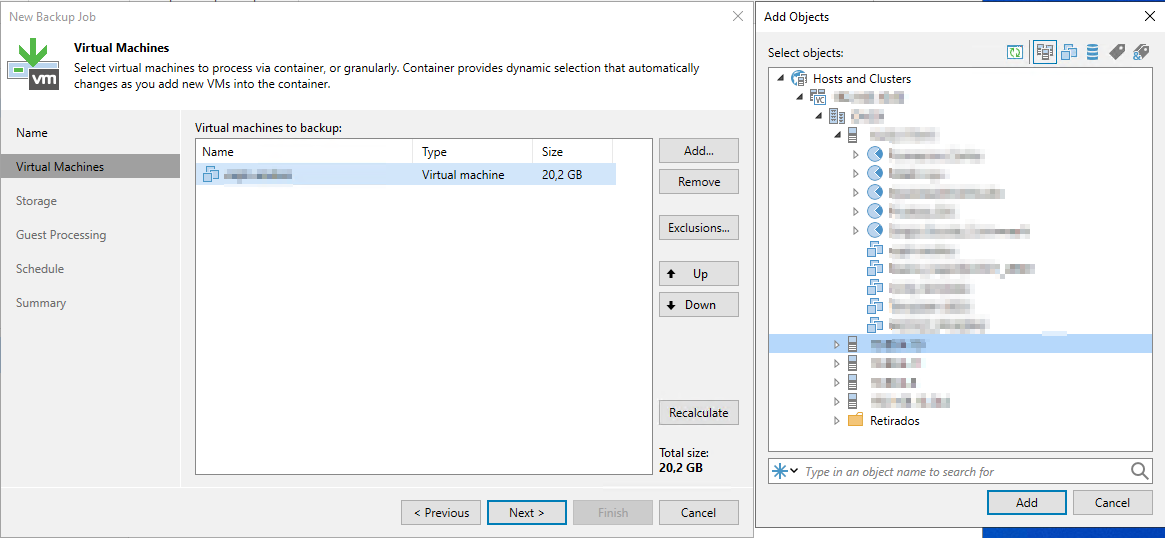Click Recalculate to update total size

pos(698,412)
